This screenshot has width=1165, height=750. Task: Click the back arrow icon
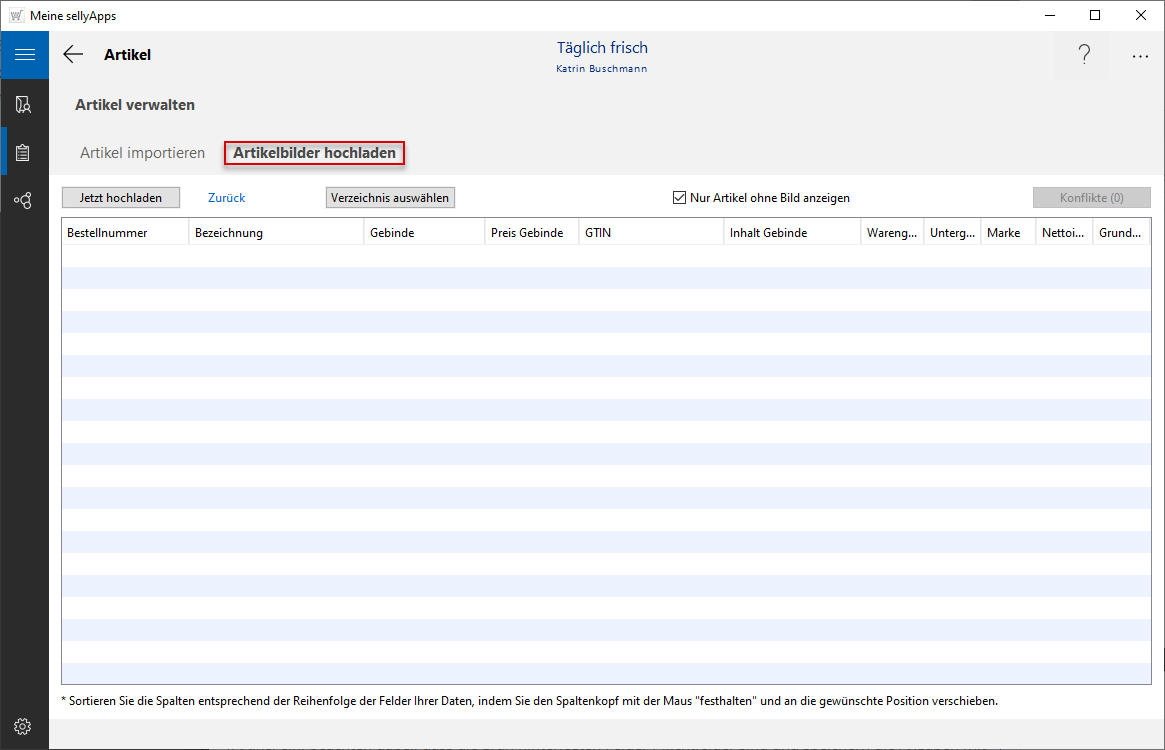point(73,55)
